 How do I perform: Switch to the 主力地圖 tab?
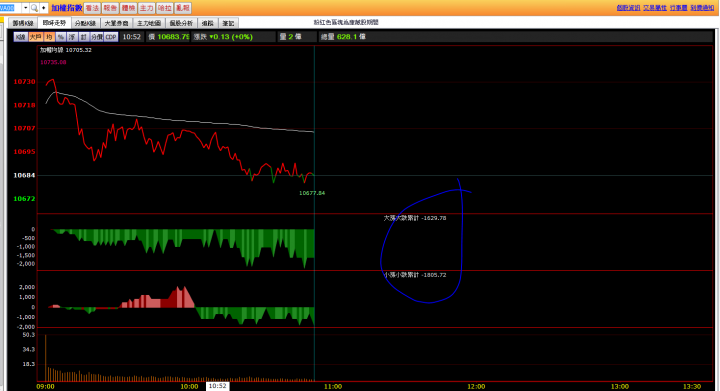click(149, 23)
